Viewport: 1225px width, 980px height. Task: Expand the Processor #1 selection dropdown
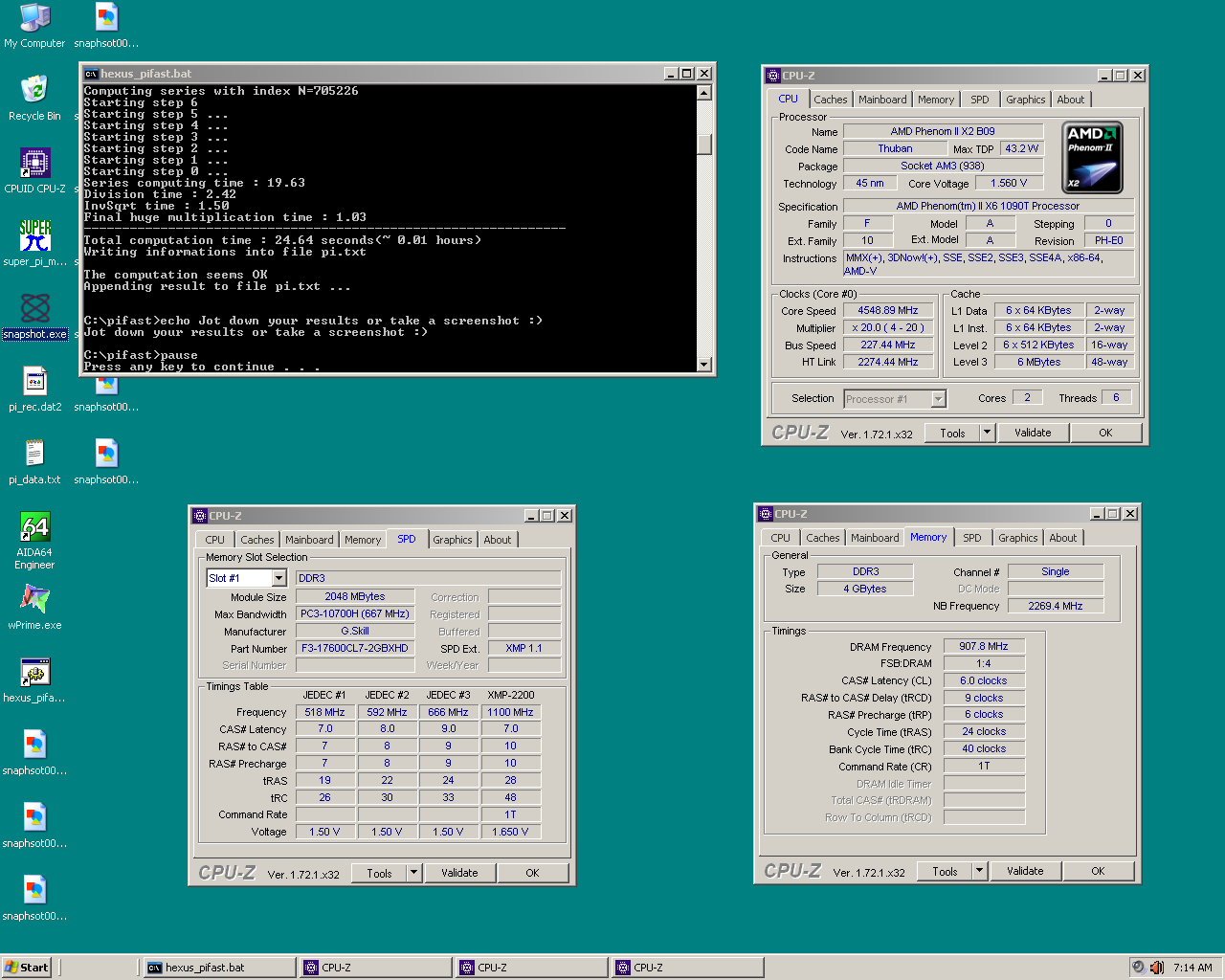coord(938,399)
